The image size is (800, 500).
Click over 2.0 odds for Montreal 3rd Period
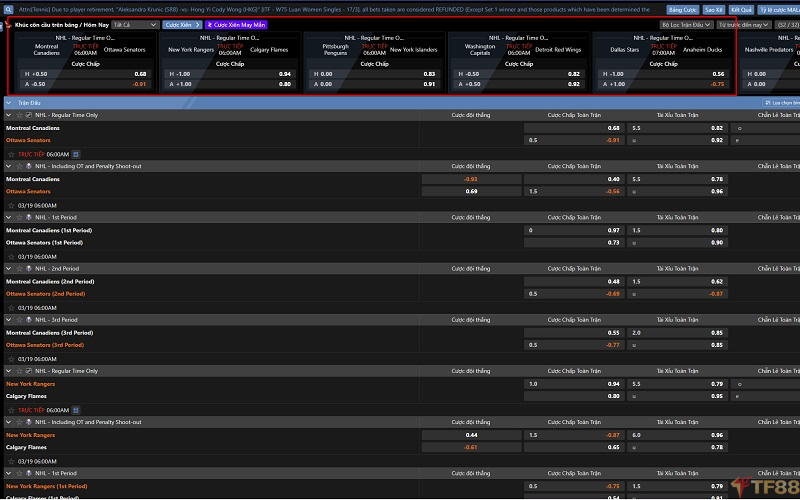(678, 333)
